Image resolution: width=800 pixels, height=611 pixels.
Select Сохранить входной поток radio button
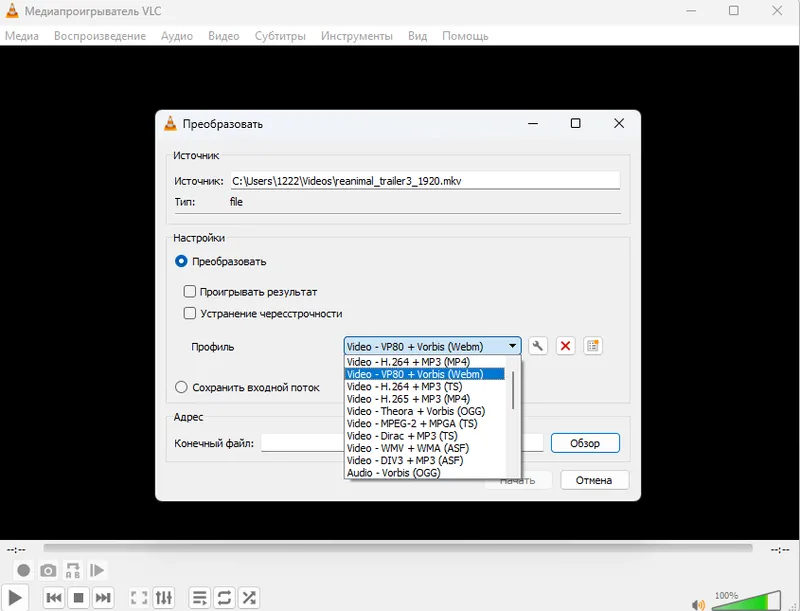181,387
